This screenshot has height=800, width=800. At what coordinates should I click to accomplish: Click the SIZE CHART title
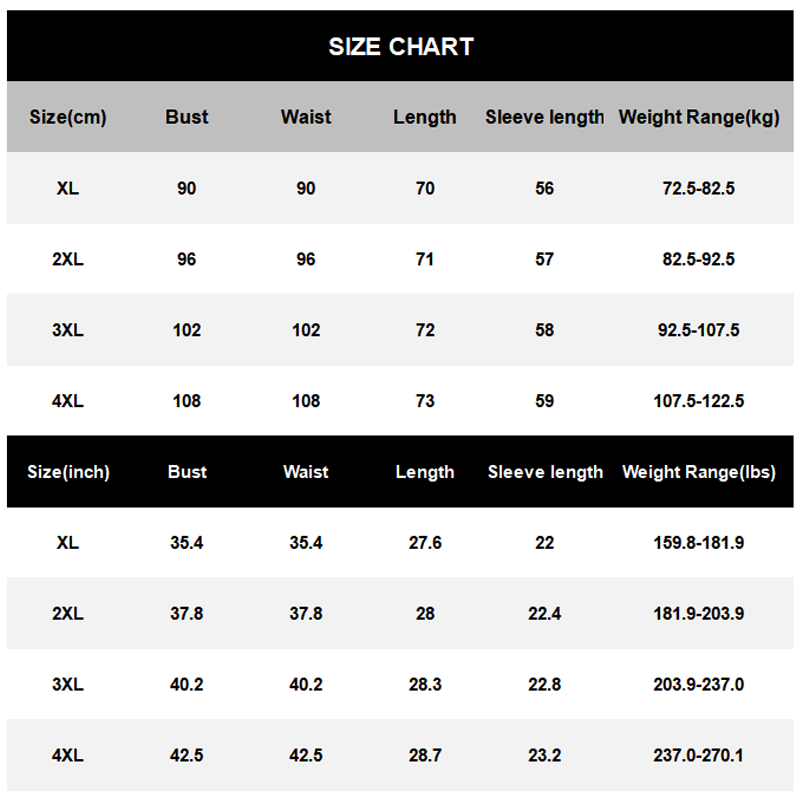[400, 46]
